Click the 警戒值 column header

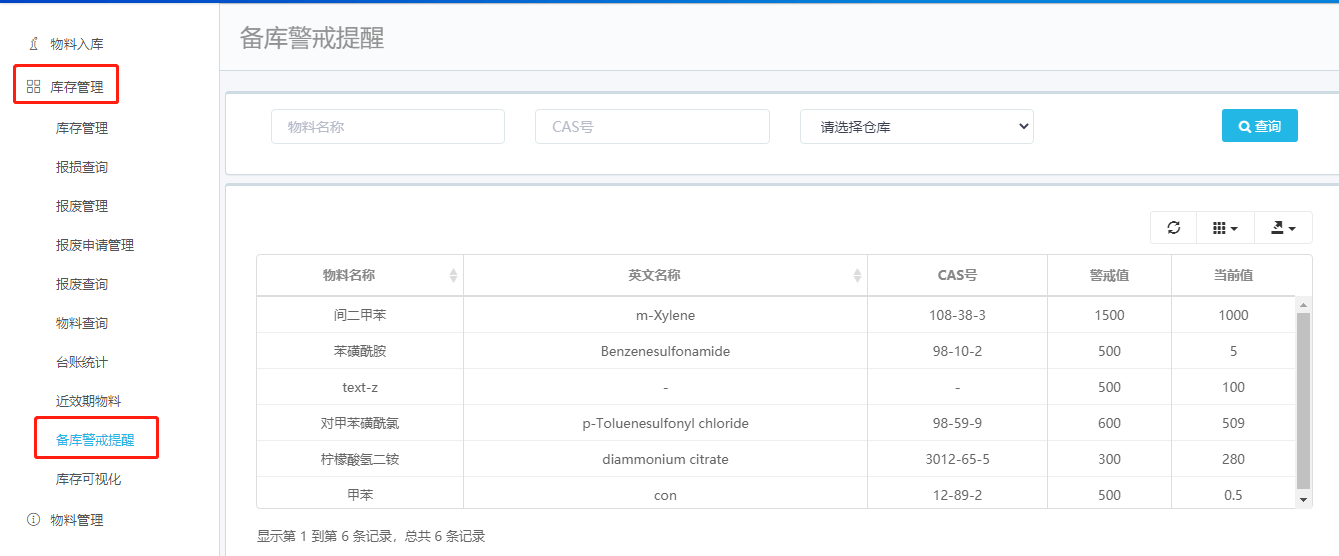(1109, 275)
